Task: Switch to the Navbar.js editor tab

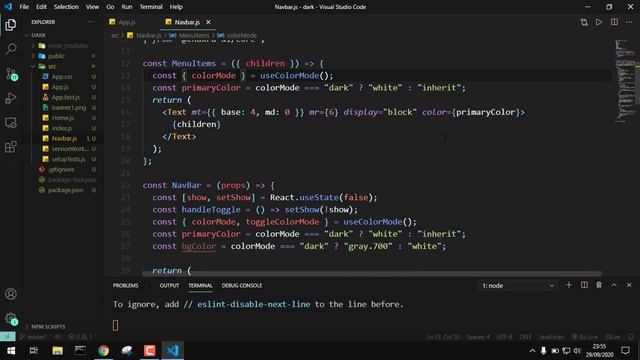Action: [187, 22]
